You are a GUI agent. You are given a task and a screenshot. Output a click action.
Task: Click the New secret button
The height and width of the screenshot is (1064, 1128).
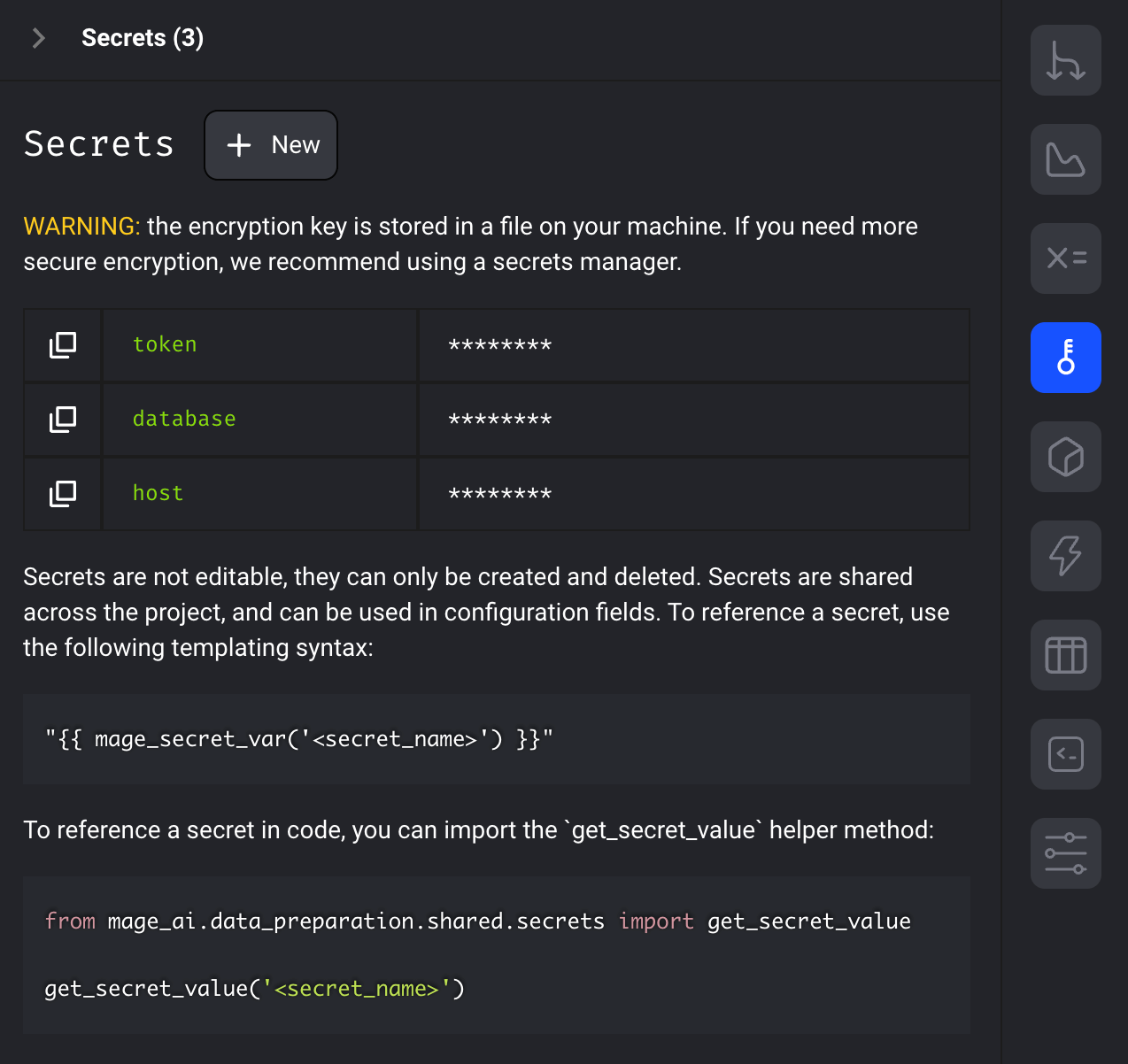click(271, 145)
